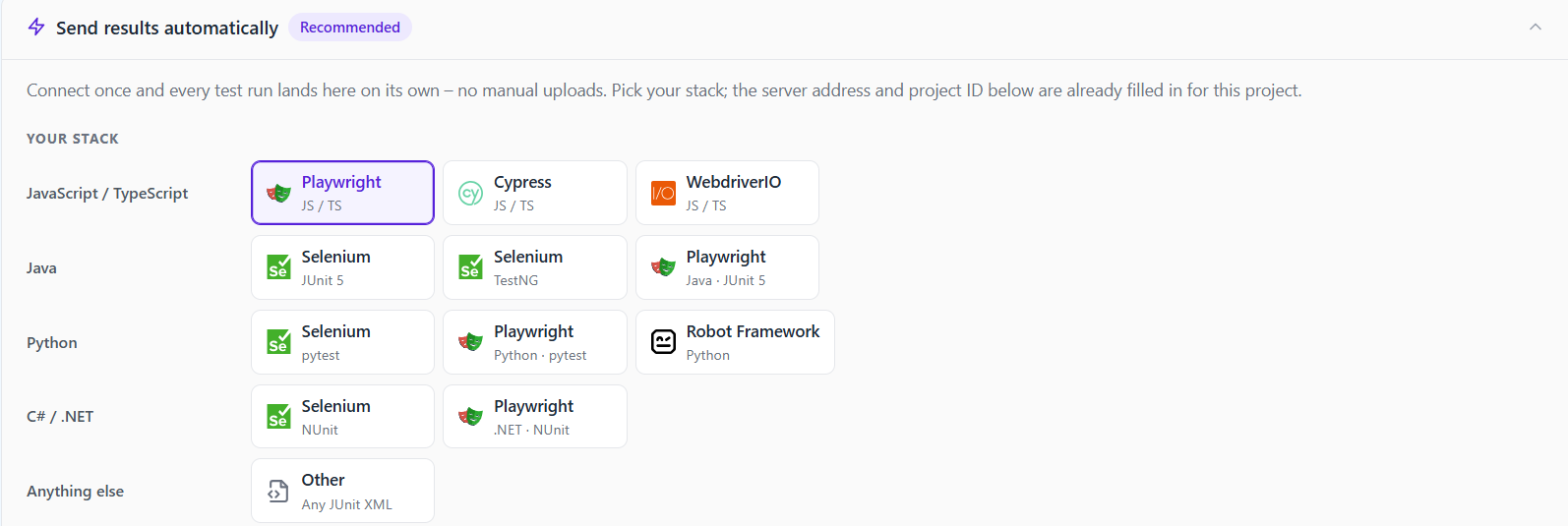Click the Selenium pytest logo icon

[278, 342]
